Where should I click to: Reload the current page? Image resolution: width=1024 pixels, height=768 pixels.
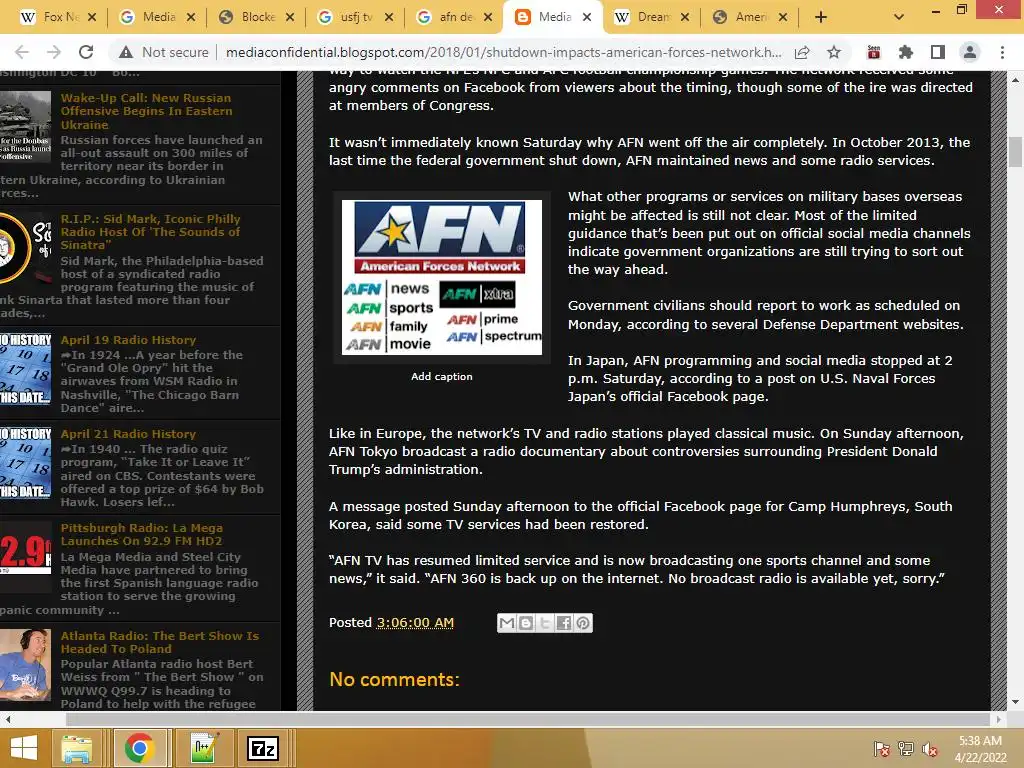pos(86,52)
